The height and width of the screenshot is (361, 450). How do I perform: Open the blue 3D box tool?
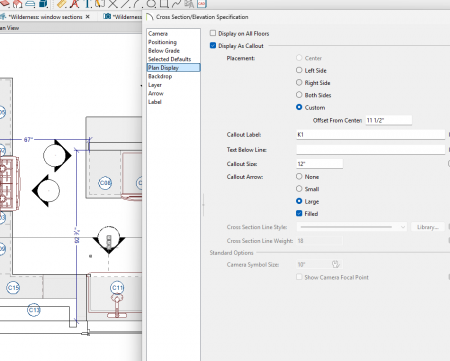pos(43,3)
